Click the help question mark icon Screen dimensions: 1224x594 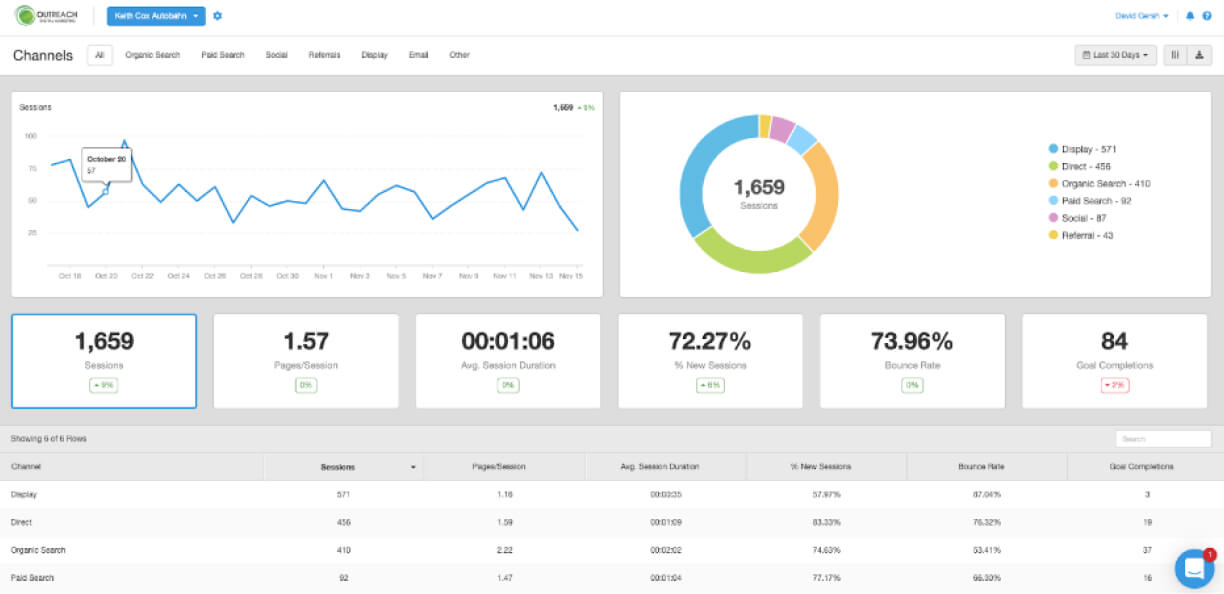1206,16
